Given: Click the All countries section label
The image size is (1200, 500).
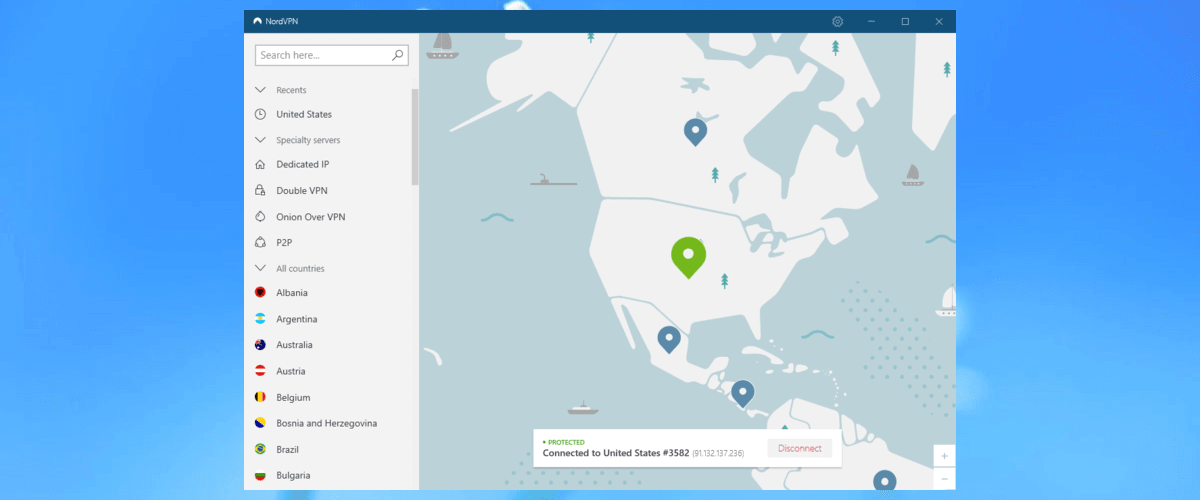Looking at the screenshot, I should coord(300,268).
